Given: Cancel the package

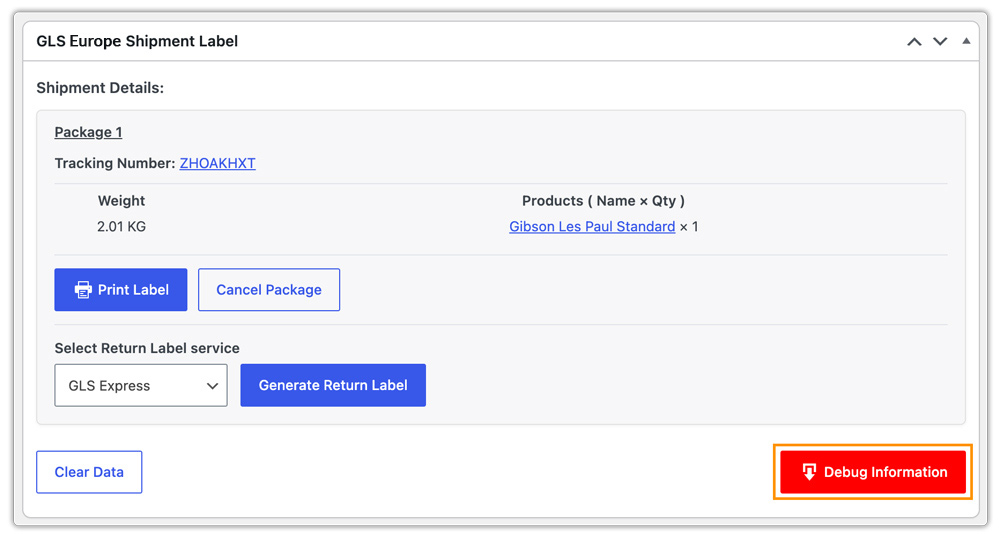Looking at the screenshot, I should pos(268,290).
